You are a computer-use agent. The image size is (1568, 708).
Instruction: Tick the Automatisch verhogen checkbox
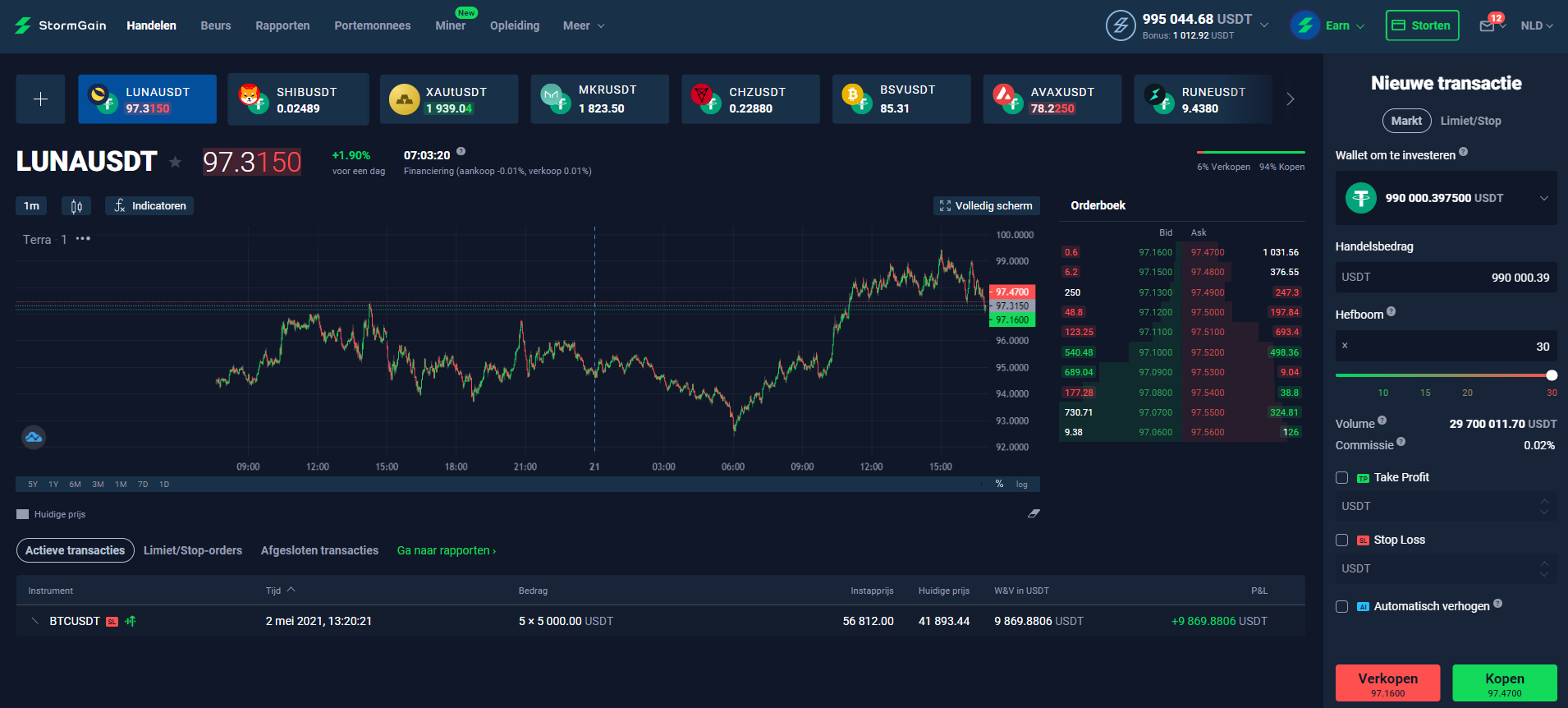1341,607
